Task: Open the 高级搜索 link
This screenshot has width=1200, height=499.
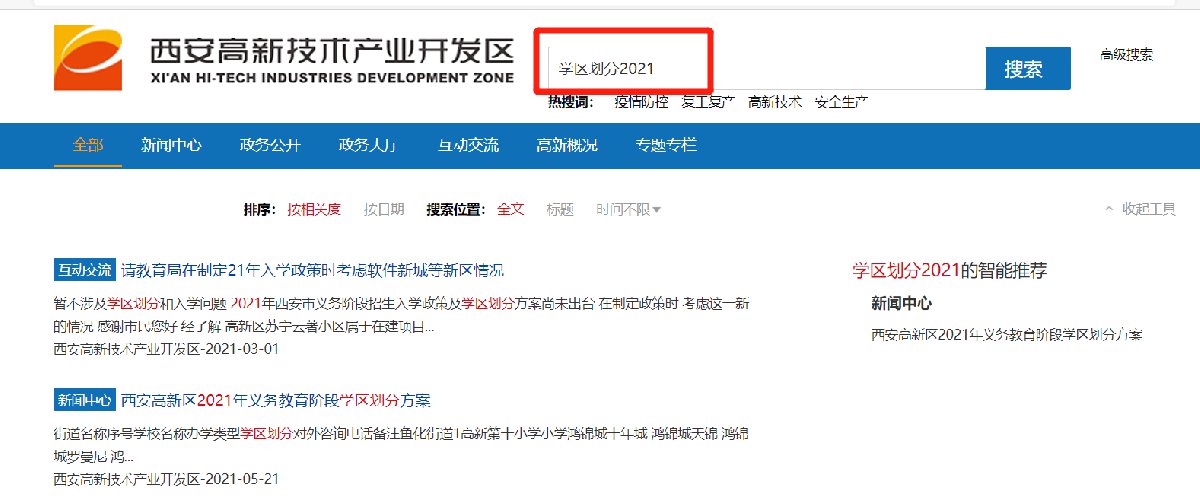Action: (1126, 55)
